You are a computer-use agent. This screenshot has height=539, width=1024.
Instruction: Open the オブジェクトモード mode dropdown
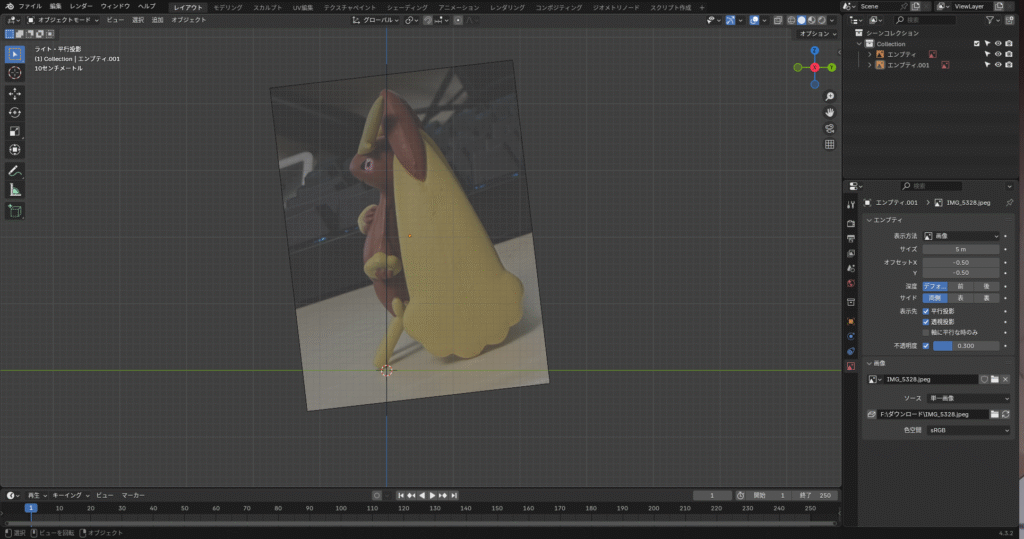tap(63, 20)
